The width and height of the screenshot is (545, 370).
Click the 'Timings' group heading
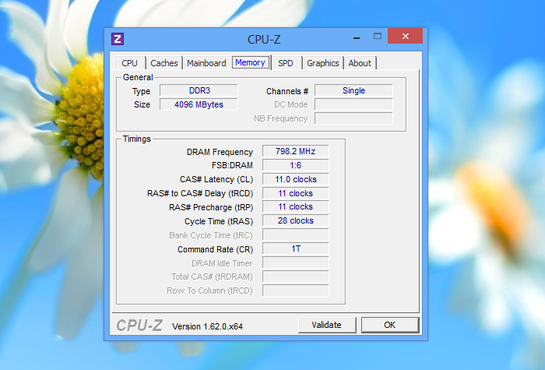pos(137,139)
